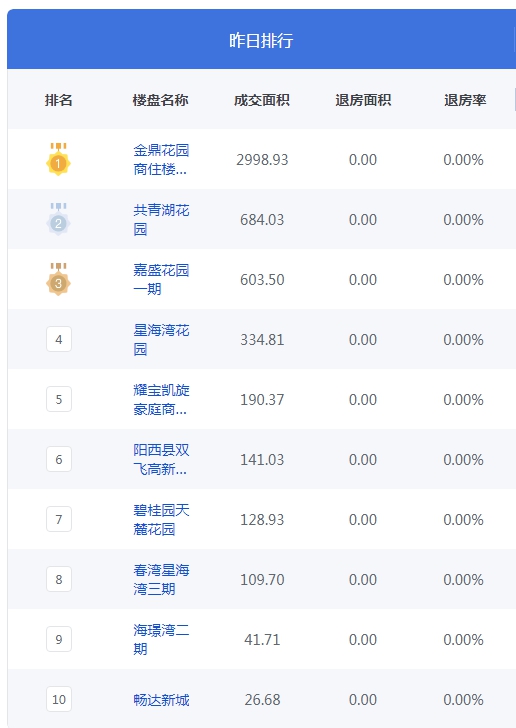Click the 成交面积 column header

[x=262, y=100]
